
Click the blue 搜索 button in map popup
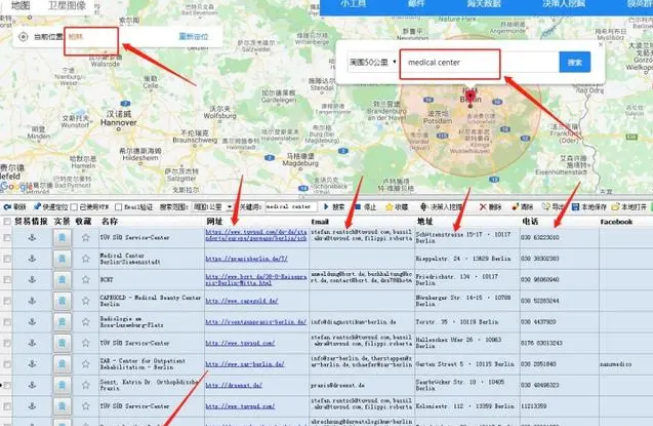[x=575, y=62]
